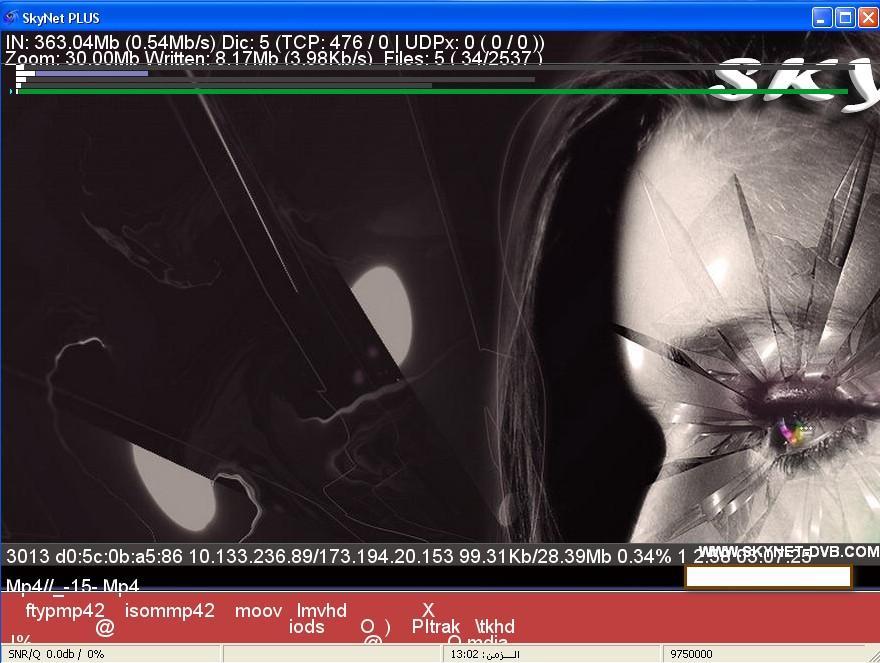Click the IP pair '10.133.236.89/173.194.20.153'
This screenshot has width=880, height=663.
click(321, 556)
